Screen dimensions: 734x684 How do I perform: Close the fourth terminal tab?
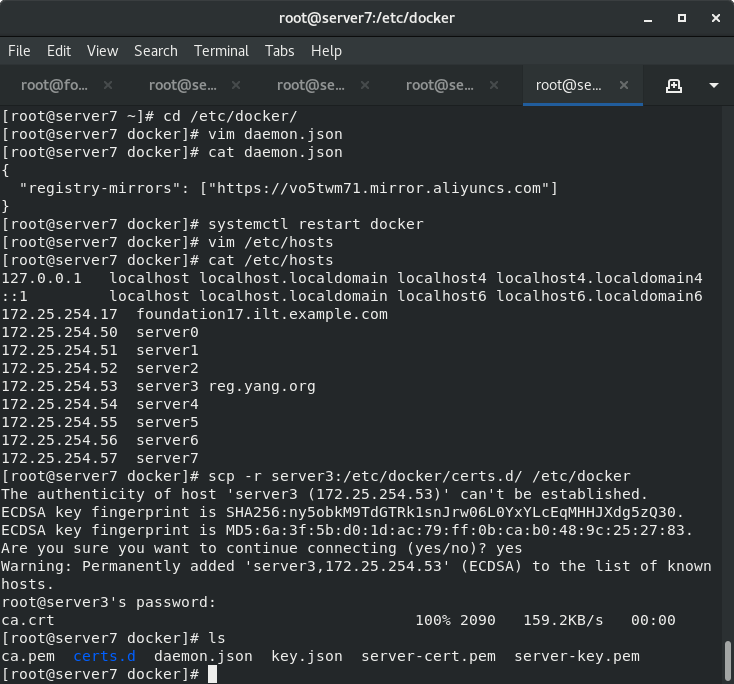point(493,85)
